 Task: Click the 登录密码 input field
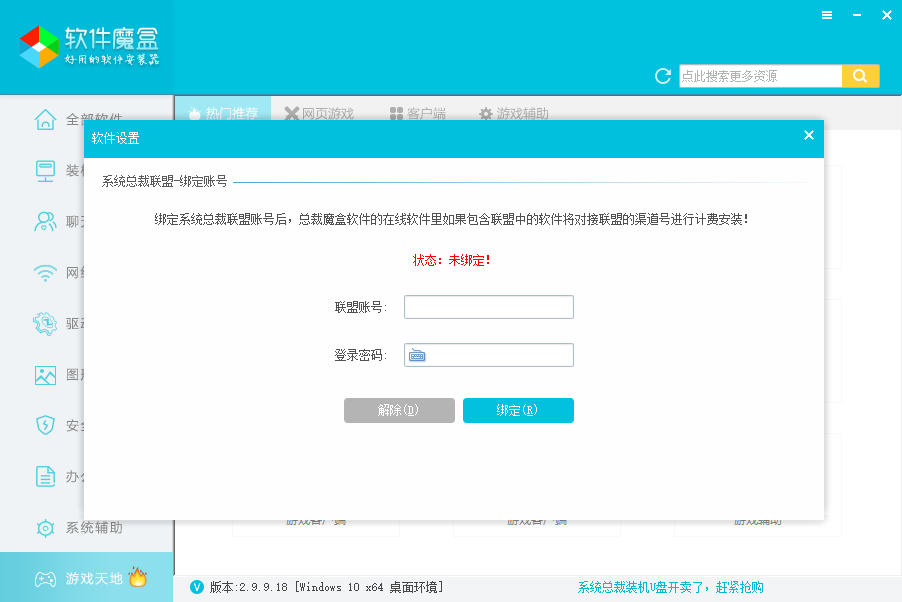point(489,355)
